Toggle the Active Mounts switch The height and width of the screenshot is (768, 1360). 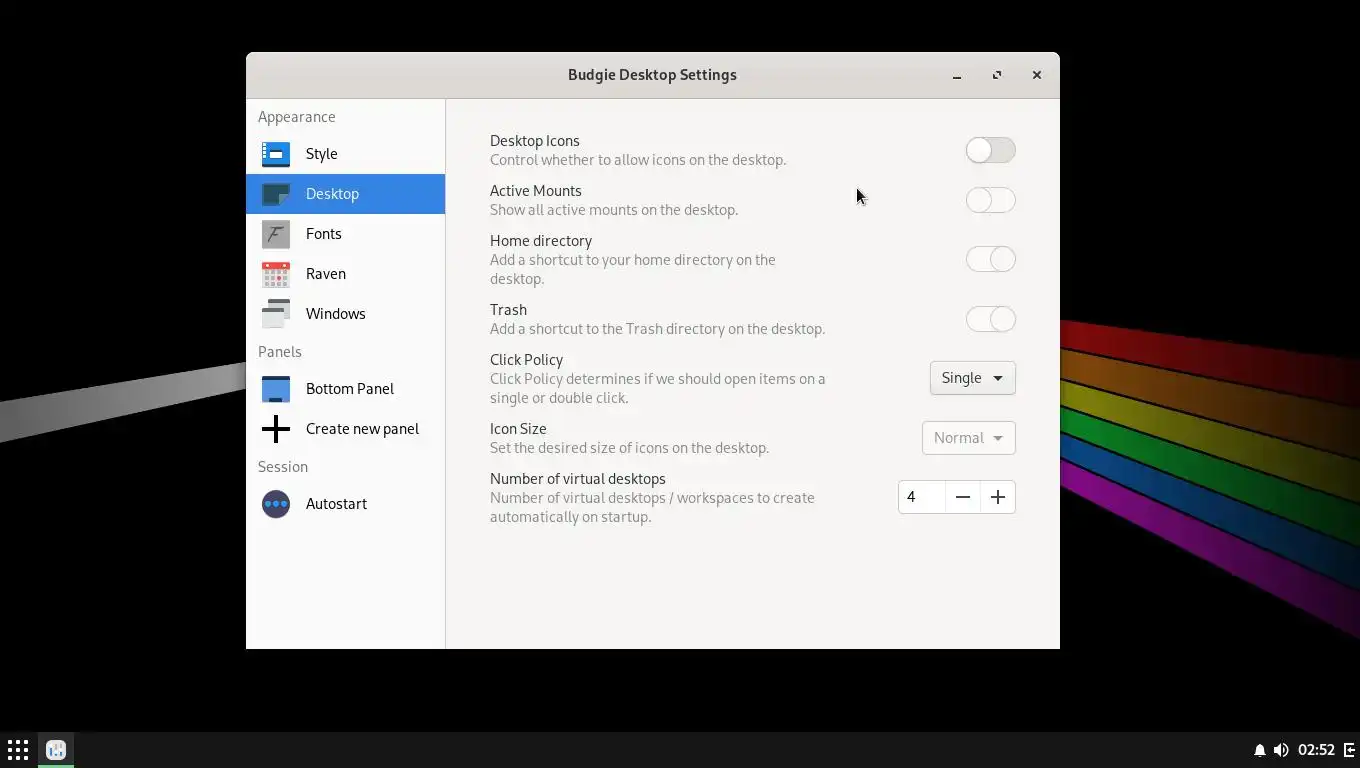[990, 200]
